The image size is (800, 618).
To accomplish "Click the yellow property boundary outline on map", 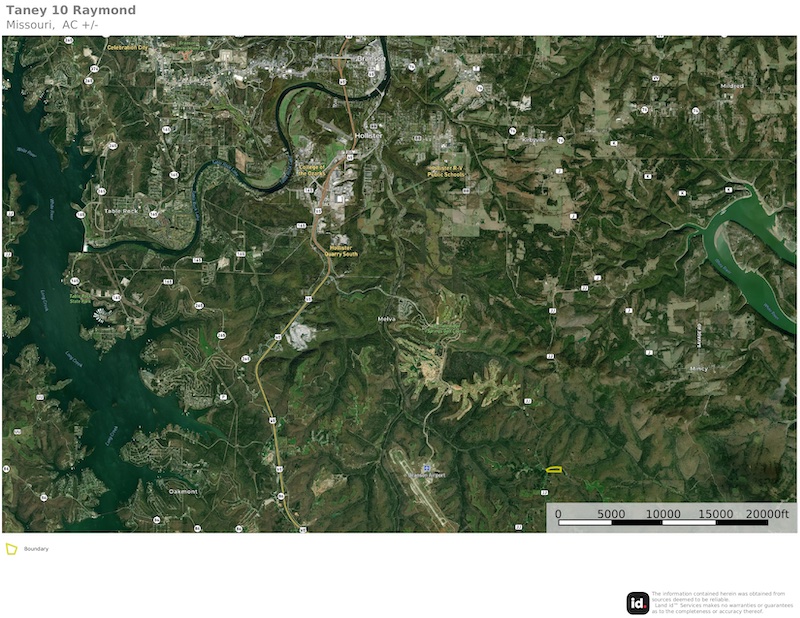I will [554, 469].
